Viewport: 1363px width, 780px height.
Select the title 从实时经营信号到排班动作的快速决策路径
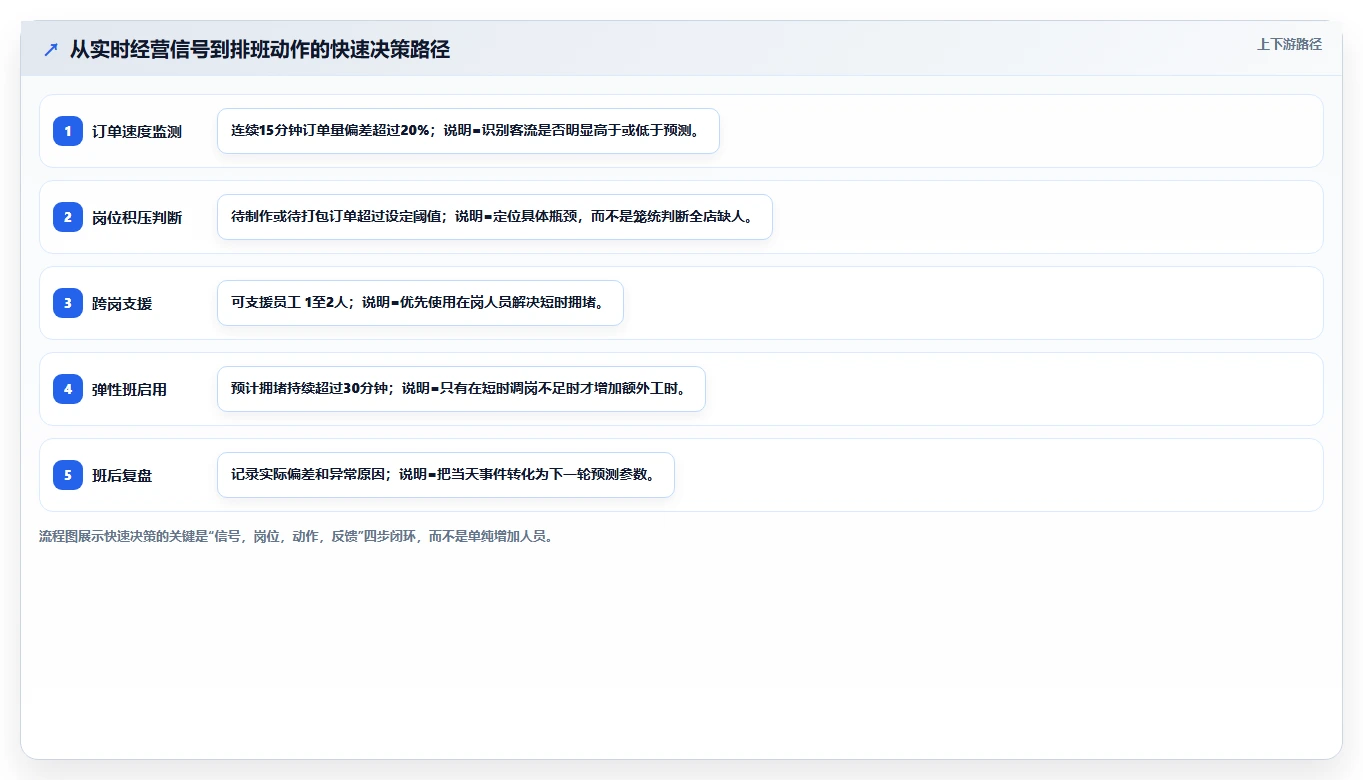pyautogui.click(x=260, y=50)
